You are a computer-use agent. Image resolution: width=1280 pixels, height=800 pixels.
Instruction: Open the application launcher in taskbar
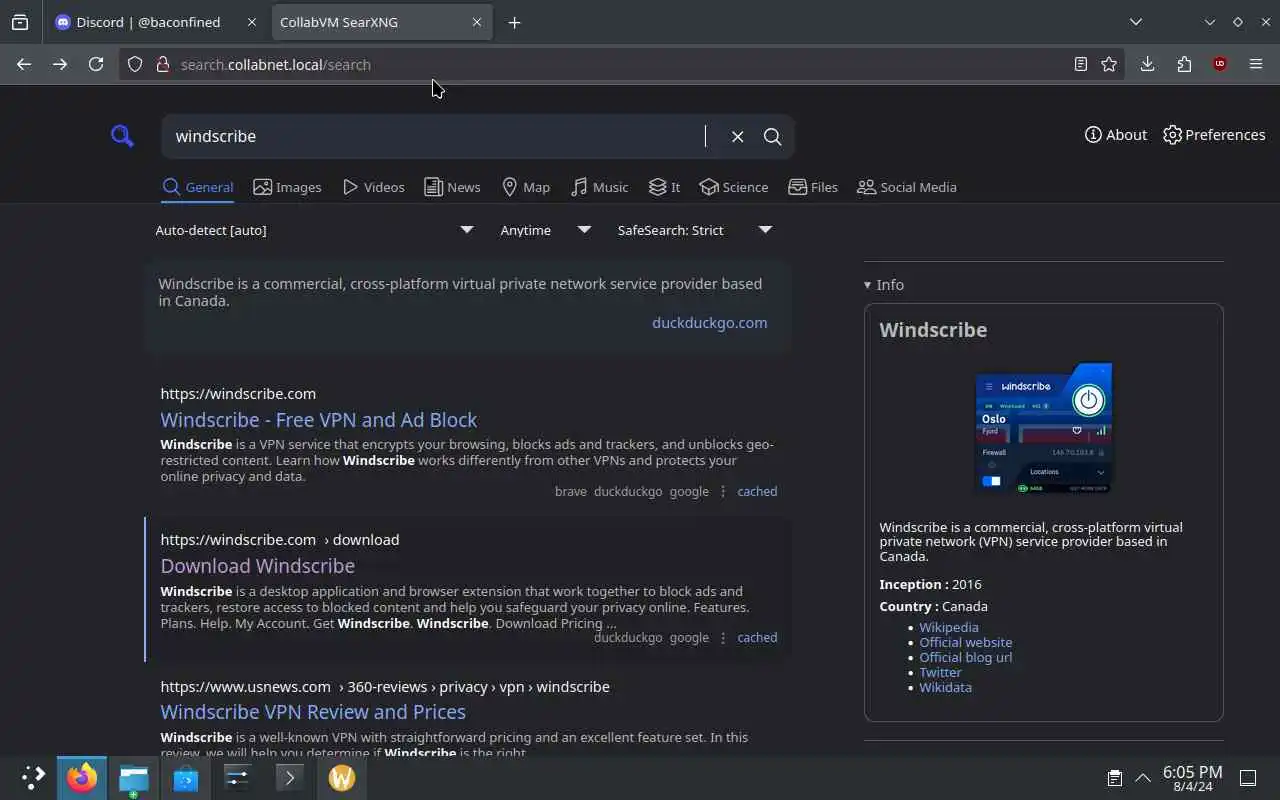33,778
